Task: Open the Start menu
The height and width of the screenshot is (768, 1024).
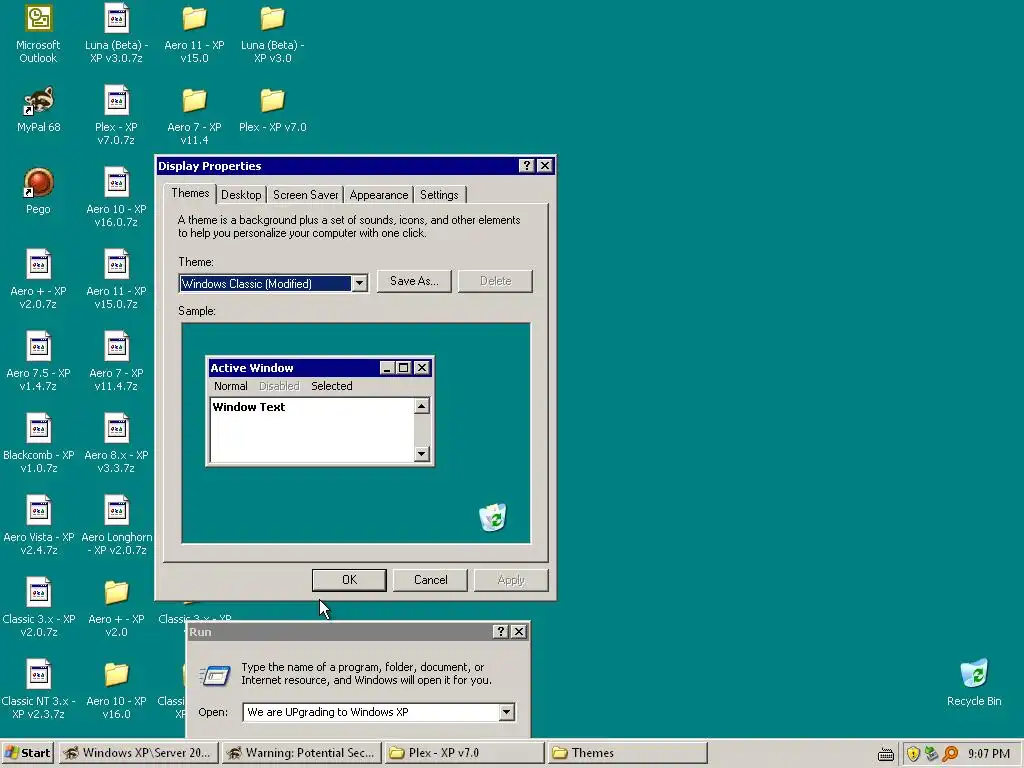Action: (x=27, y=753)
